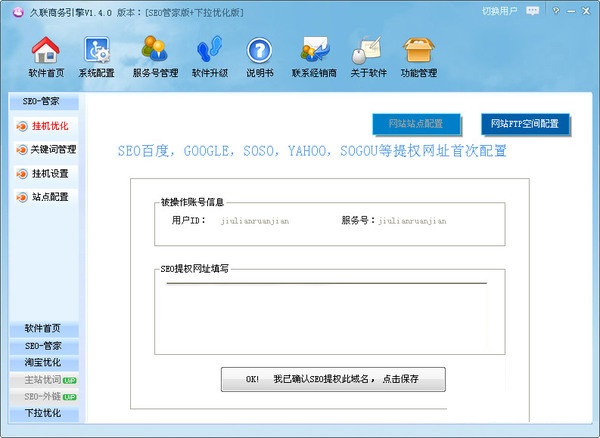The image size is (600, 438).
Task: Click the 网站站点配置 button
Action: coord(416,124)
